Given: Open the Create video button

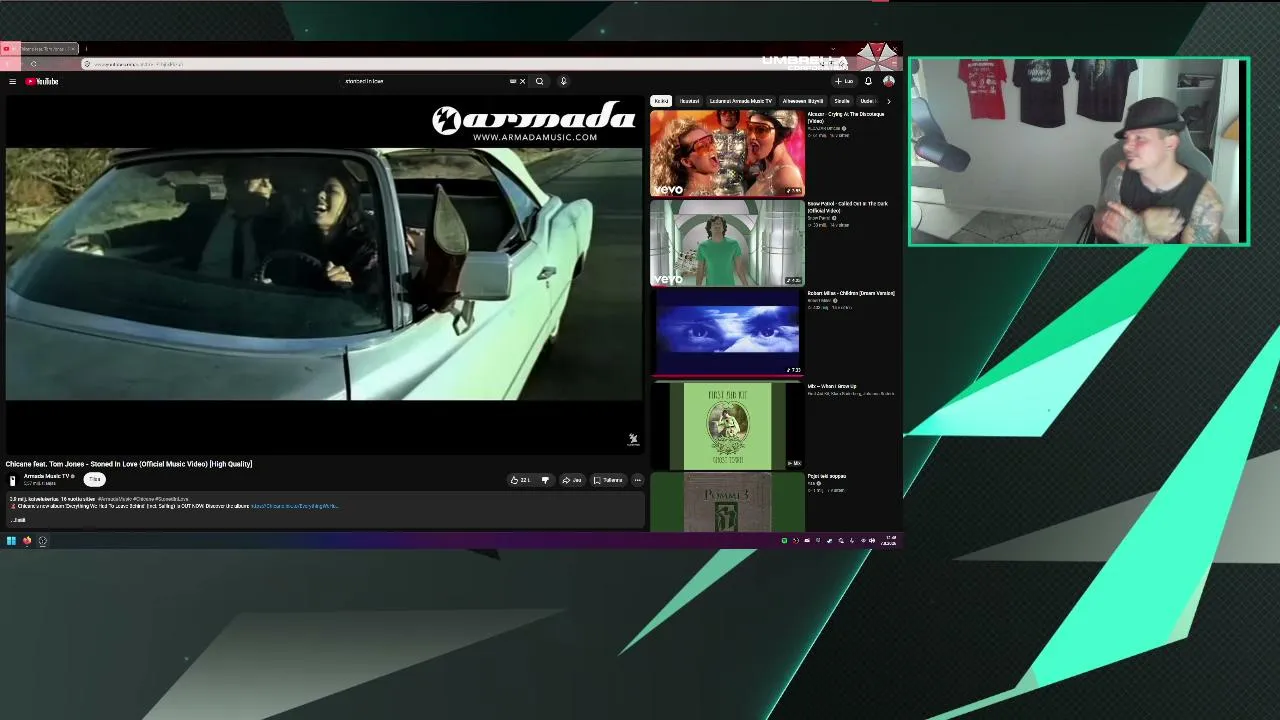Looking at the screenshot, I should click(x=845, y=82).
